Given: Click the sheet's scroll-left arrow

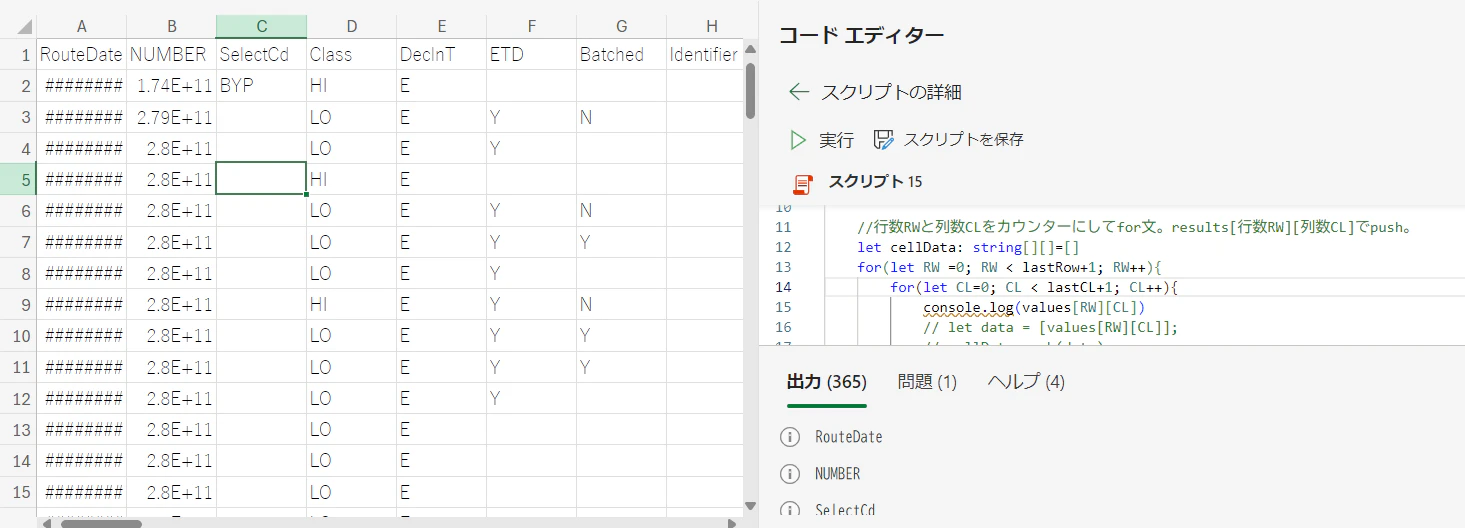Looking at the screenshot, I should tap(45, 522).
